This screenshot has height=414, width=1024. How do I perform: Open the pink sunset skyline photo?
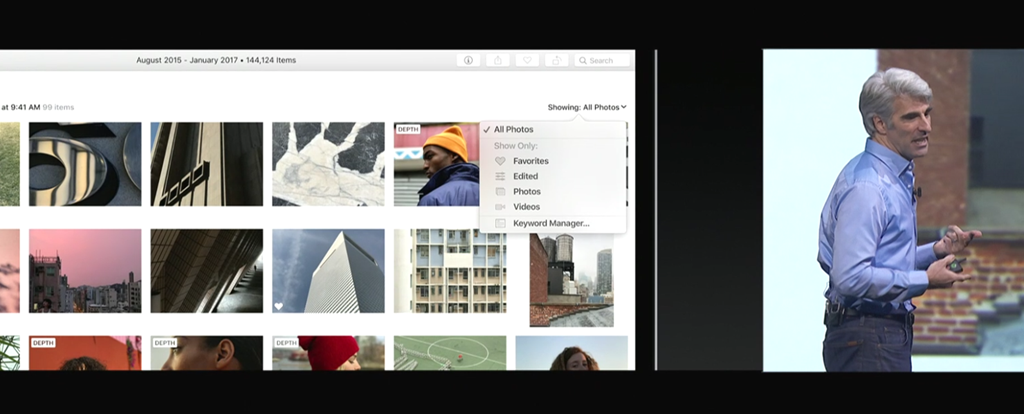pos(85,271)
